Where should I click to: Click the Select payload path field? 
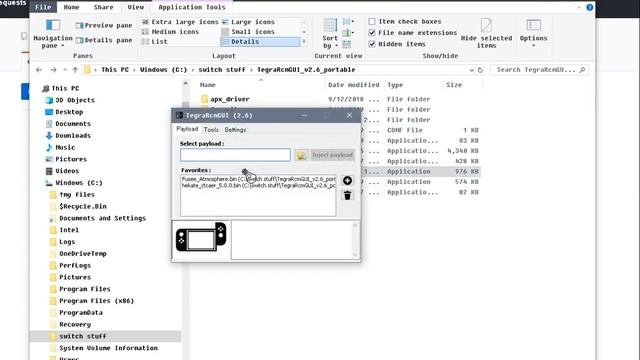235,155
